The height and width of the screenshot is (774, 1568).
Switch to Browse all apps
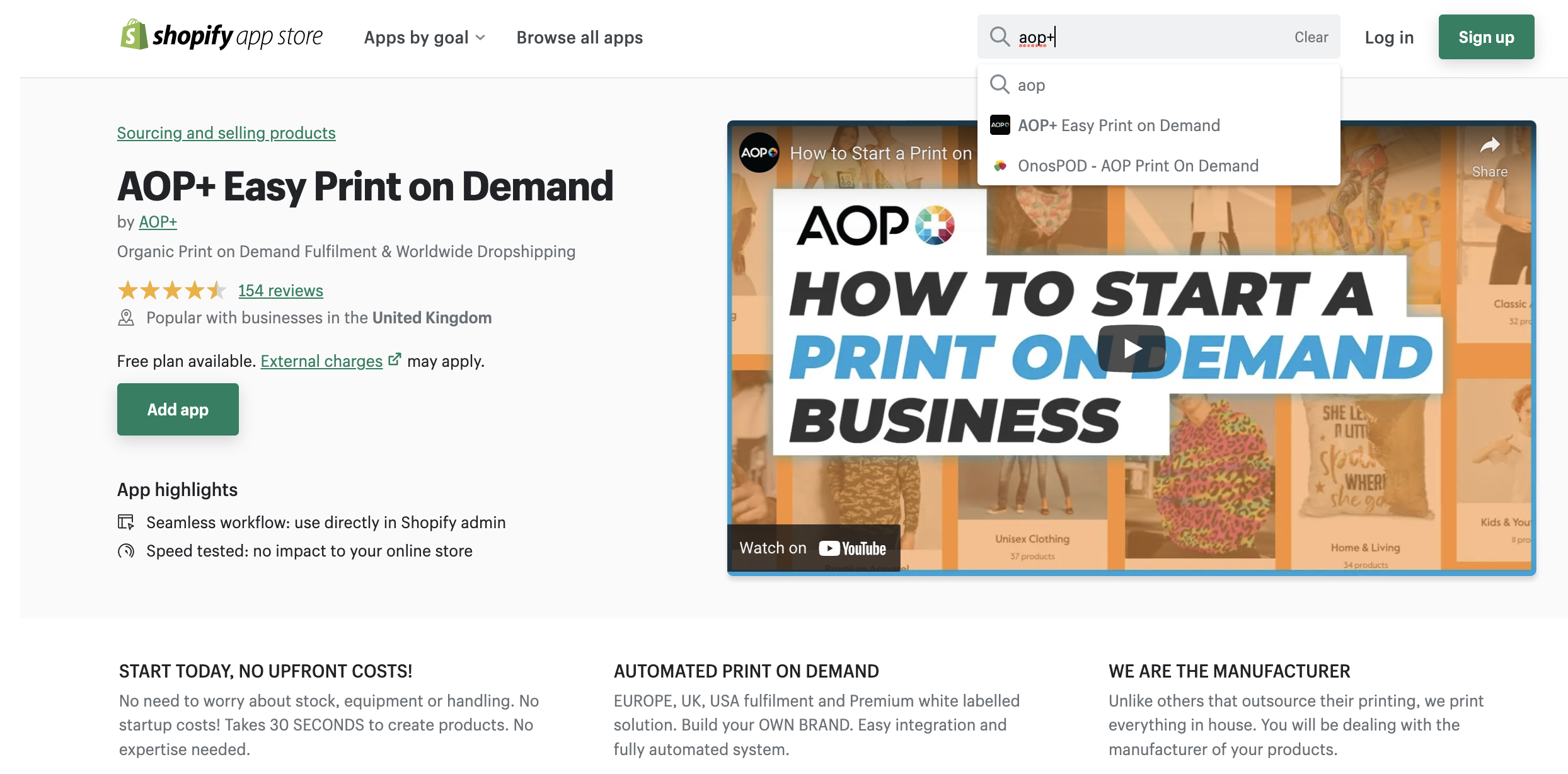[579, 37]
